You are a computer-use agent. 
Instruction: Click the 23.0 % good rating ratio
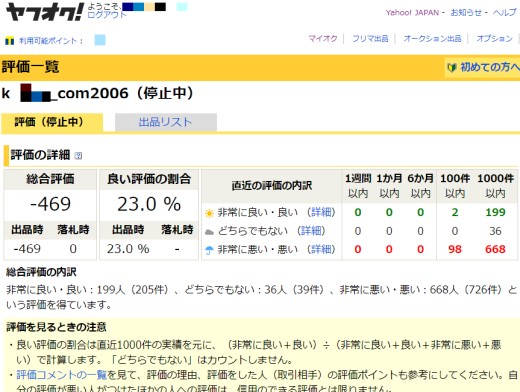coord(149,204)
